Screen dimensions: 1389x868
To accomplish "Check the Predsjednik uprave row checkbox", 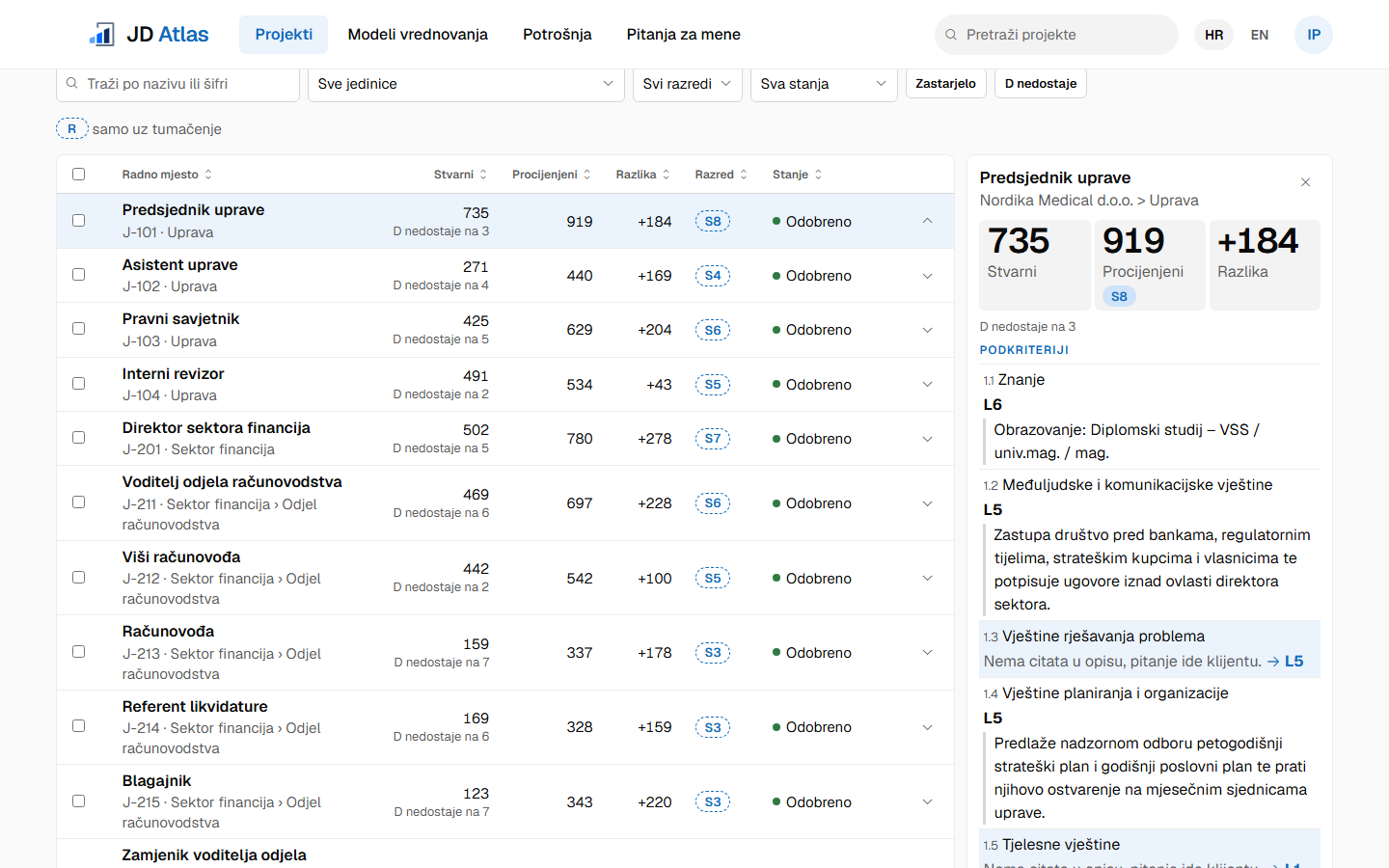I will pos(79,221).
